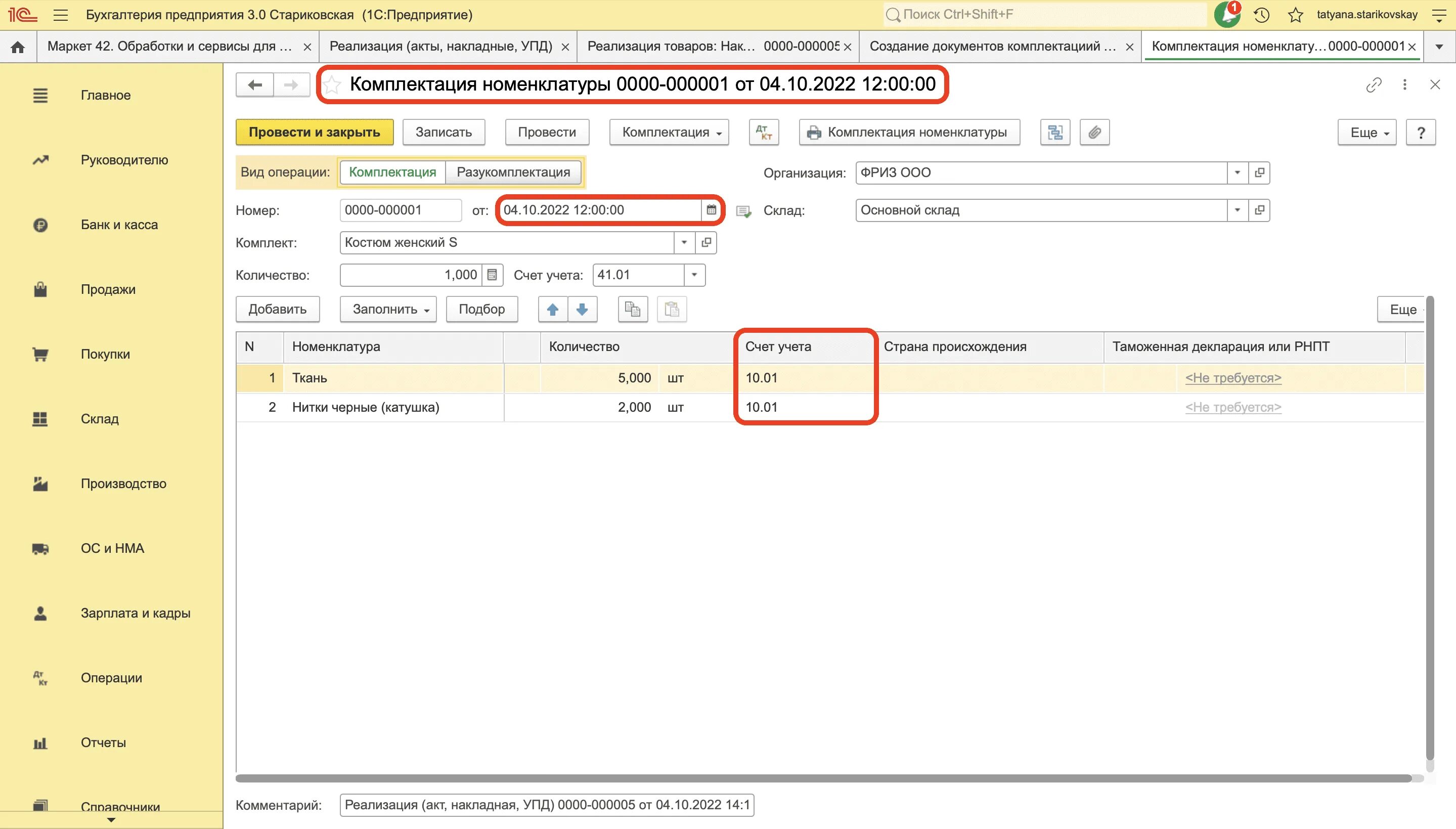Move row up with blue arrow

553,309
